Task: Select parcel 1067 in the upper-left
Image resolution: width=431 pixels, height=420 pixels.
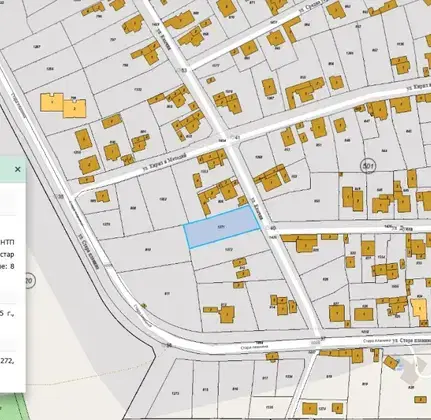Action: click(x=37, y=47)
